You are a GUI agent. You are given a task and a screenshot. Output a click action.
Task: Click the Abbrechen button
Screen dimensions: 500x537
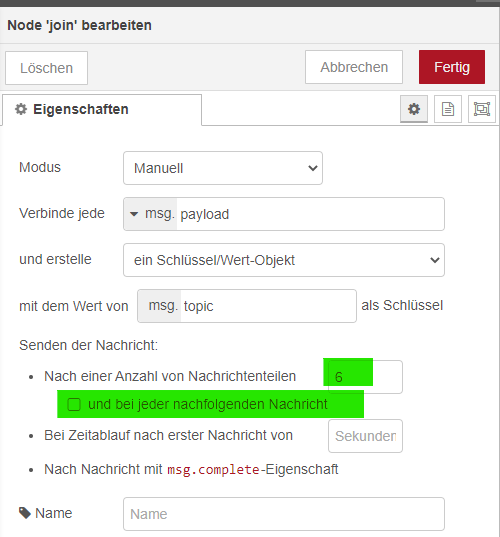354,67
